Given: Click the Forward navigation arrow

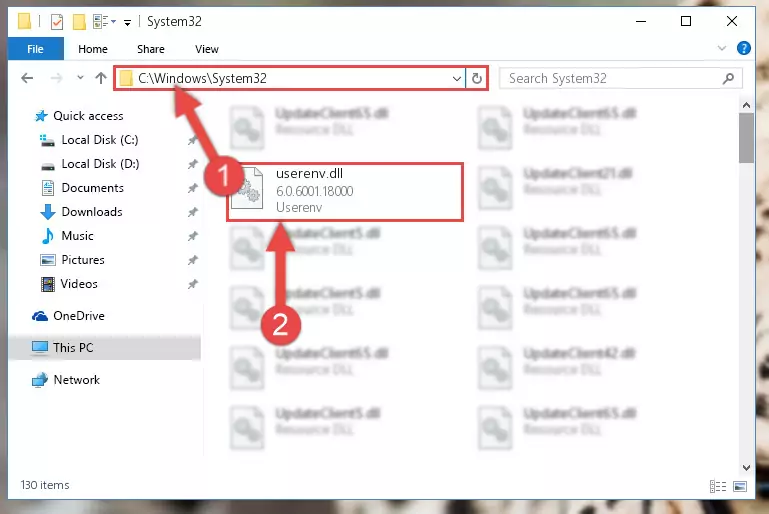Looking at the screenshot, I should tap(56, 78).
